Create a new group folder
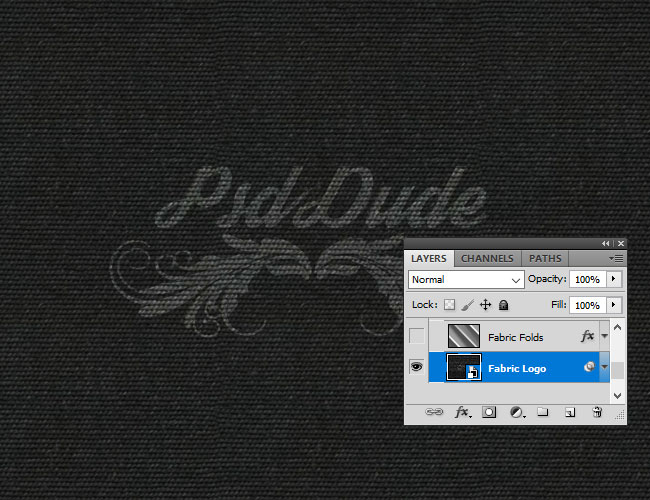 click(543, 412)
